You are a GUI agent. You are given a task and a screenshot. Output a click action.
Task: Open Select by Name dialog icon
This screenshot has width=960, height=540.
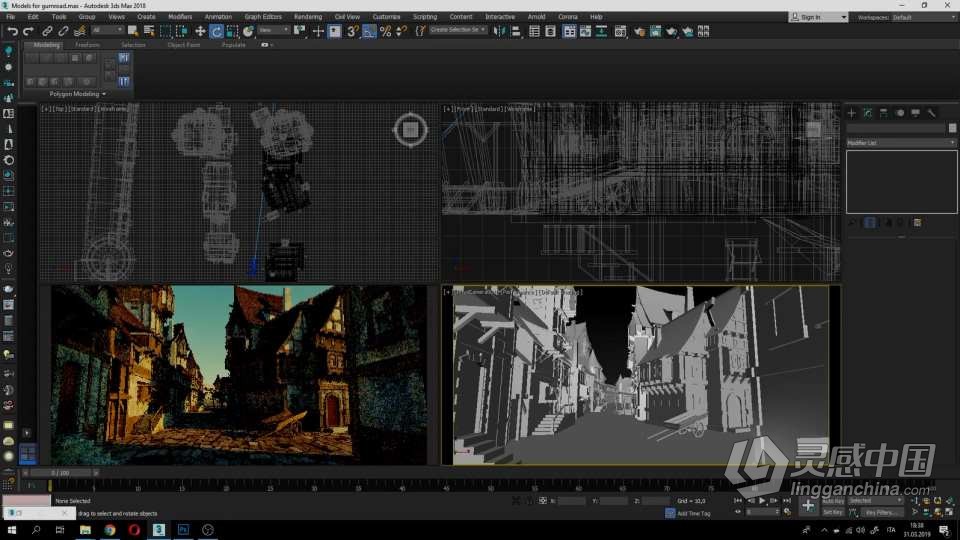[149, 31]
